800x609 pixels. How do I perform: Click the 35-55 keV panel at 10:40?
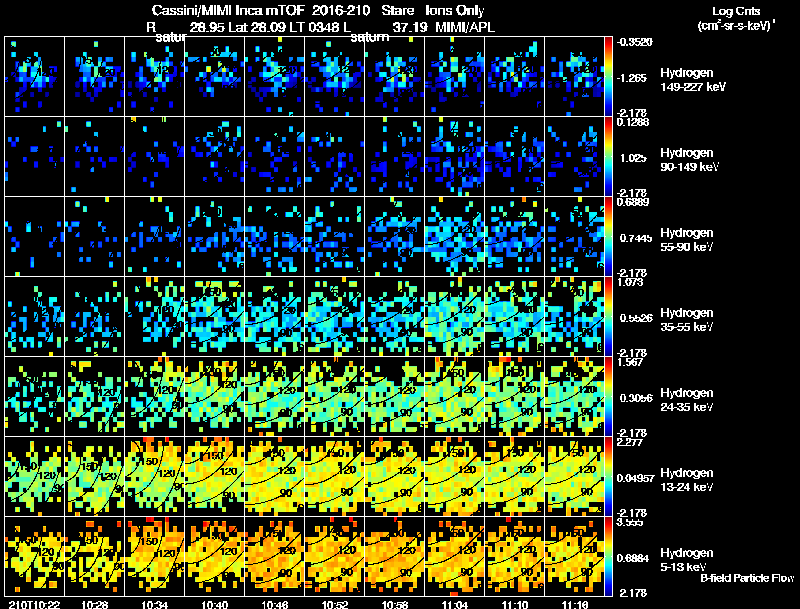point(215,317)
